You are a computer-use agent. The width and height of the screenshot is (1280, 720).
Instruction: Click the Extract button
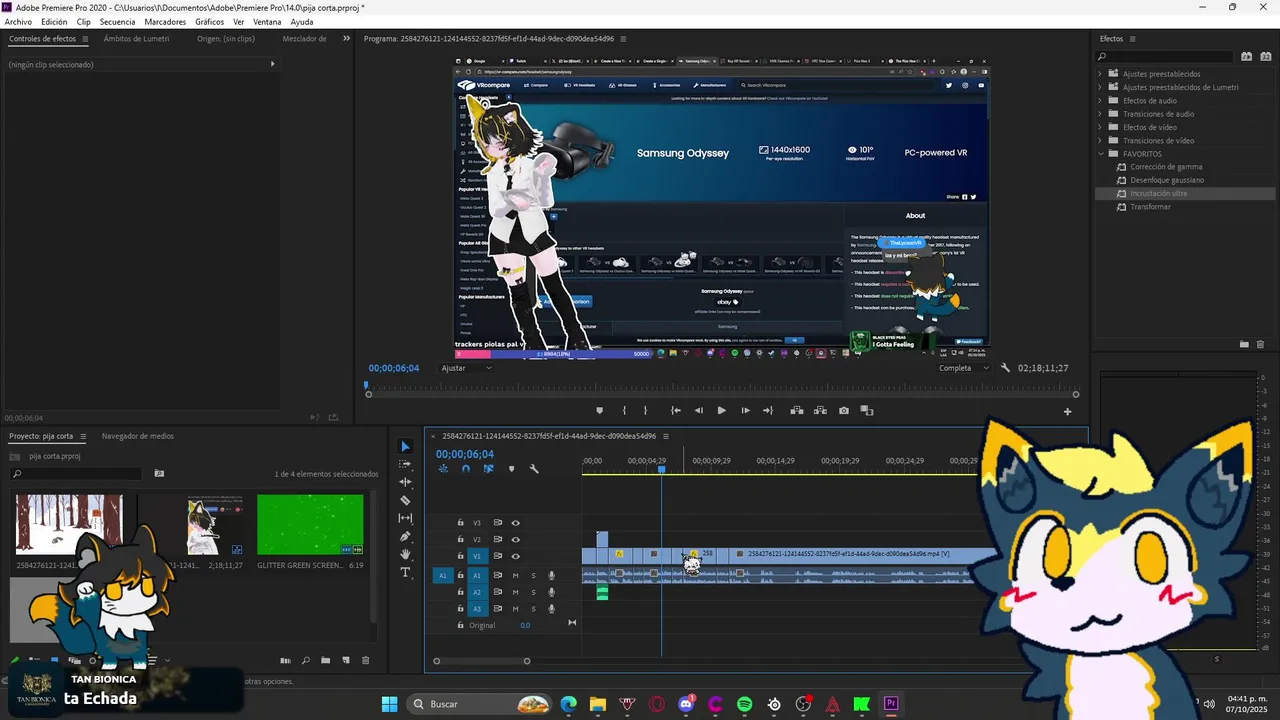coord(820,410)
